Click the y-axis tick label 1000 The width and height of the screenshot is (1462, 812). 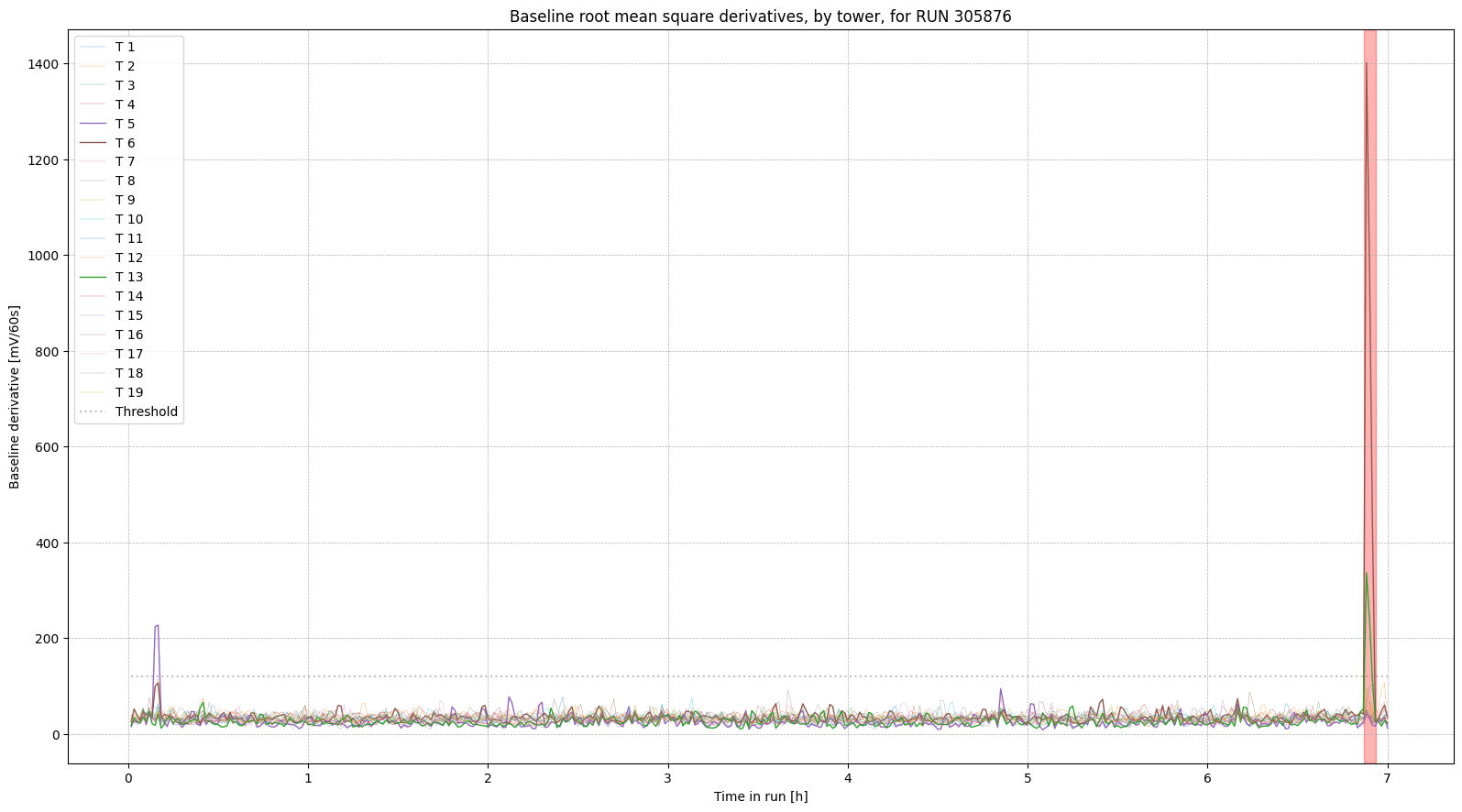[x=41, y=256]
